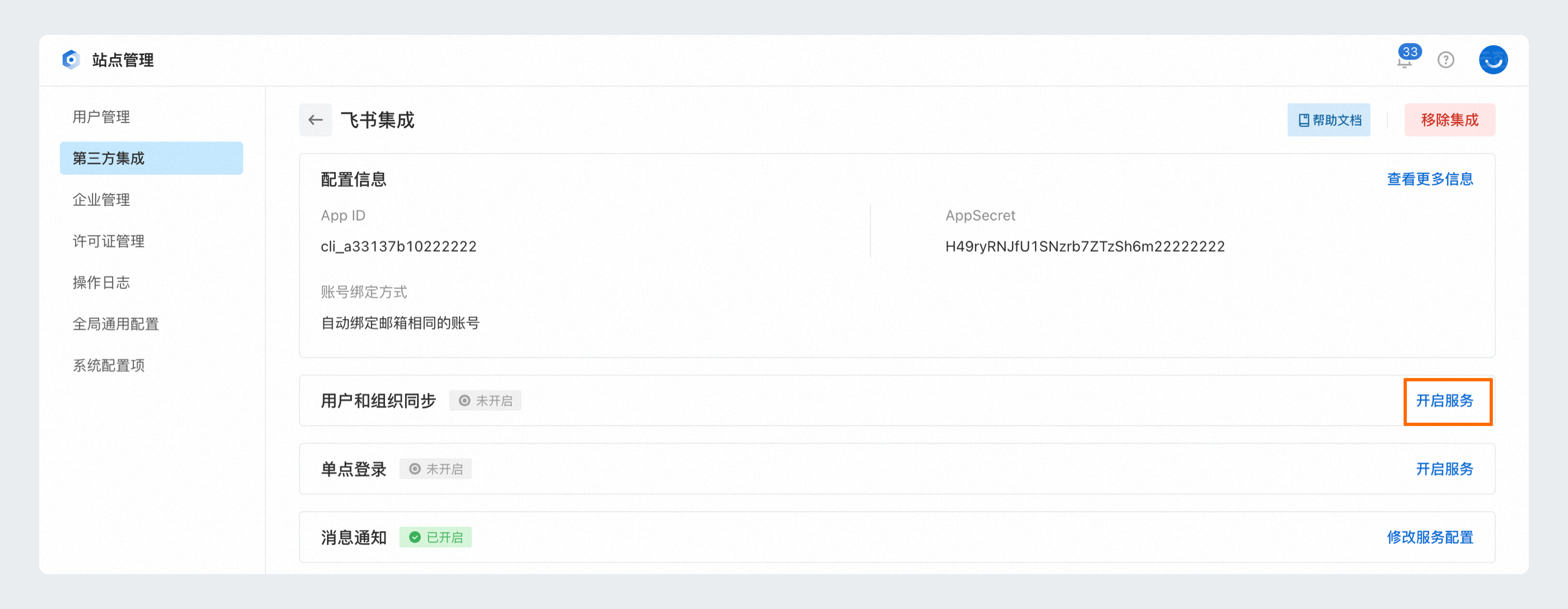Click the 站点管理 title text

coord(123,60)
